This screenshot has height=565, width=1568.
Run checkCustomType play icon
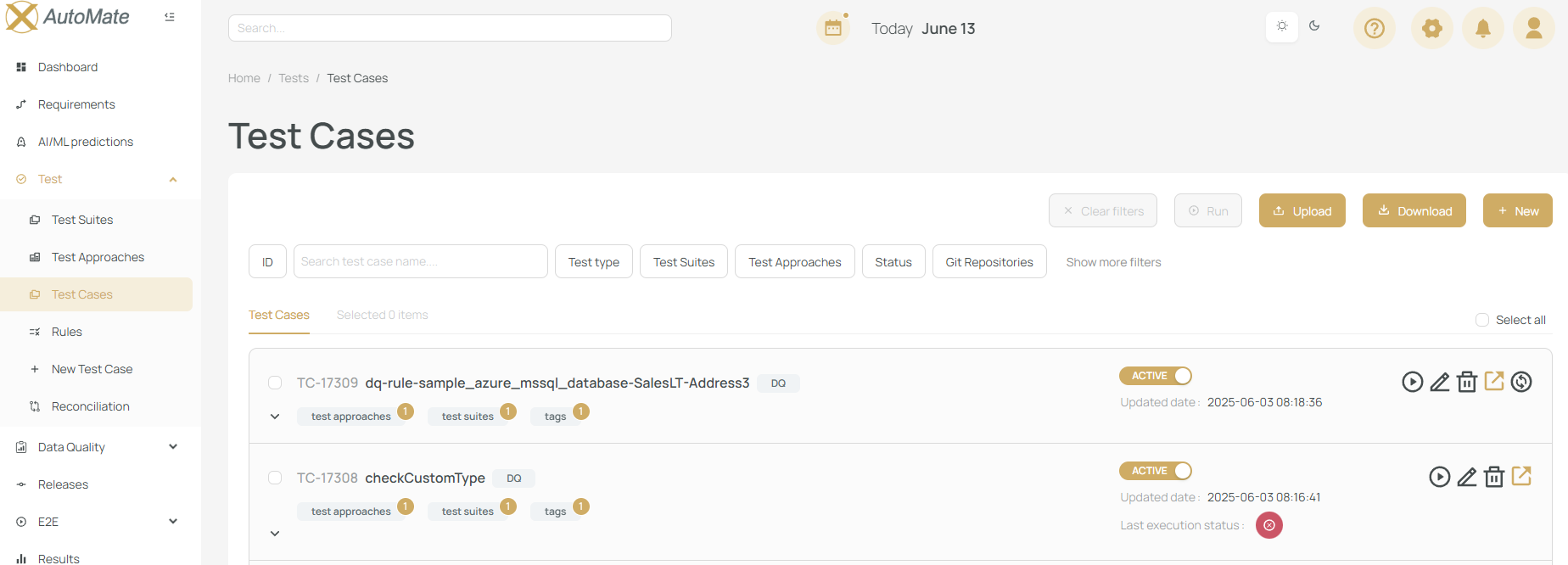(x=1440, y=477)
